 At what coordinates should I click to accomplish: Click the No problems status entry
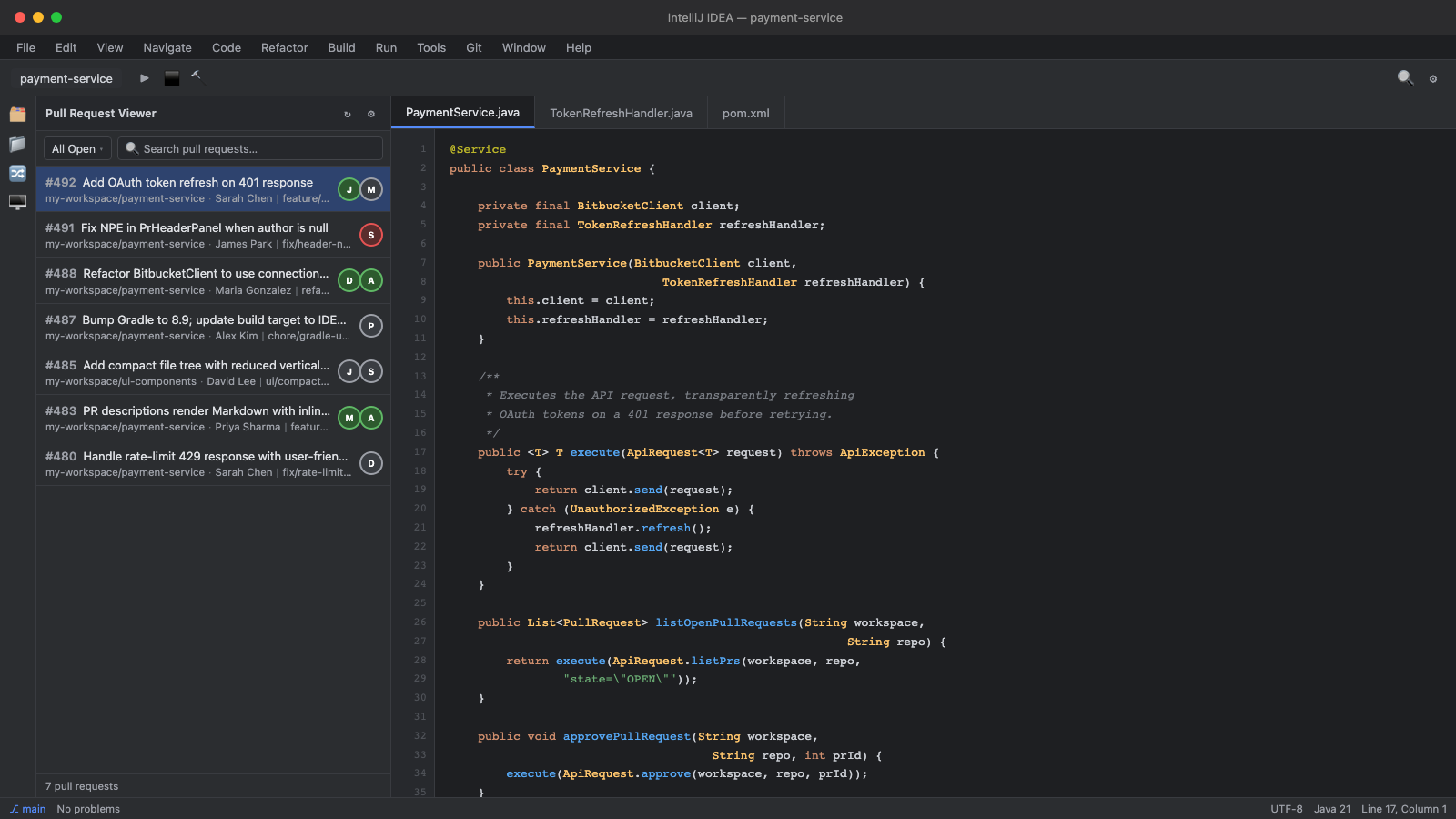click(88, 809)
